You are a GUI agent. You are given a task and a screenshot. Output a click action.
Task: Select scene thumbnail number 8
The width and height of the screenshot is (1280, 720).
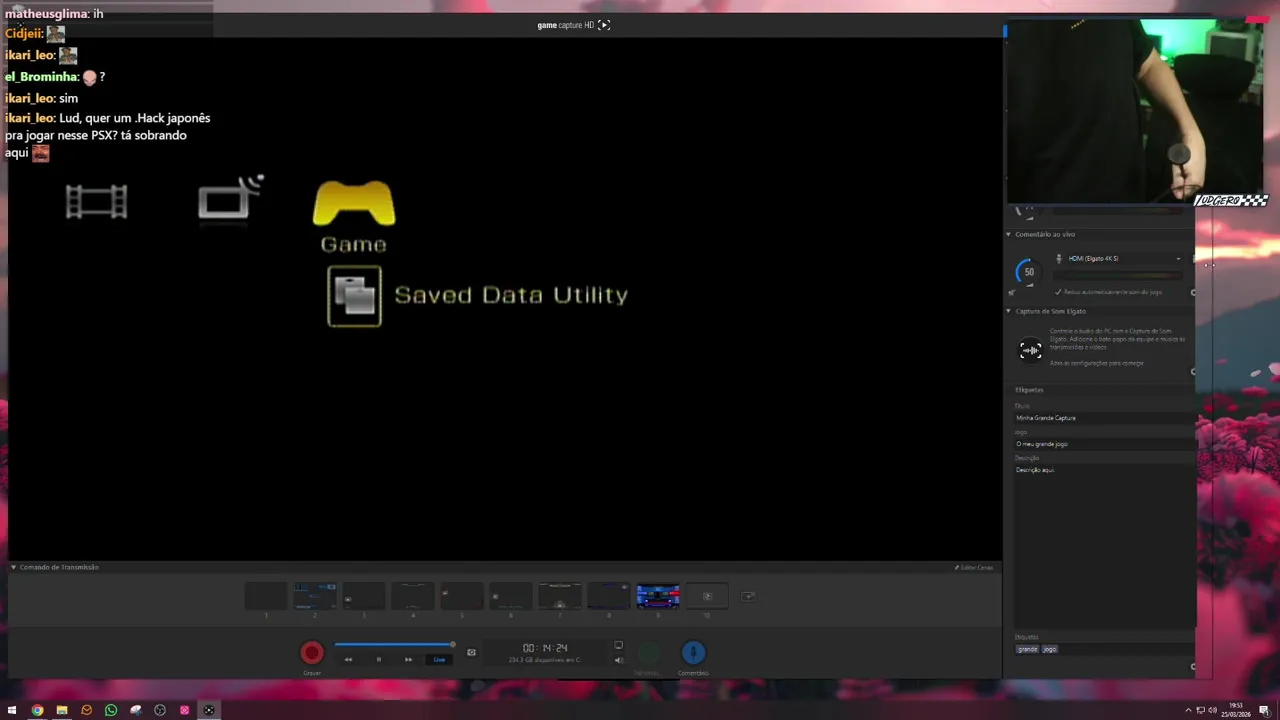tap(608, 596)
